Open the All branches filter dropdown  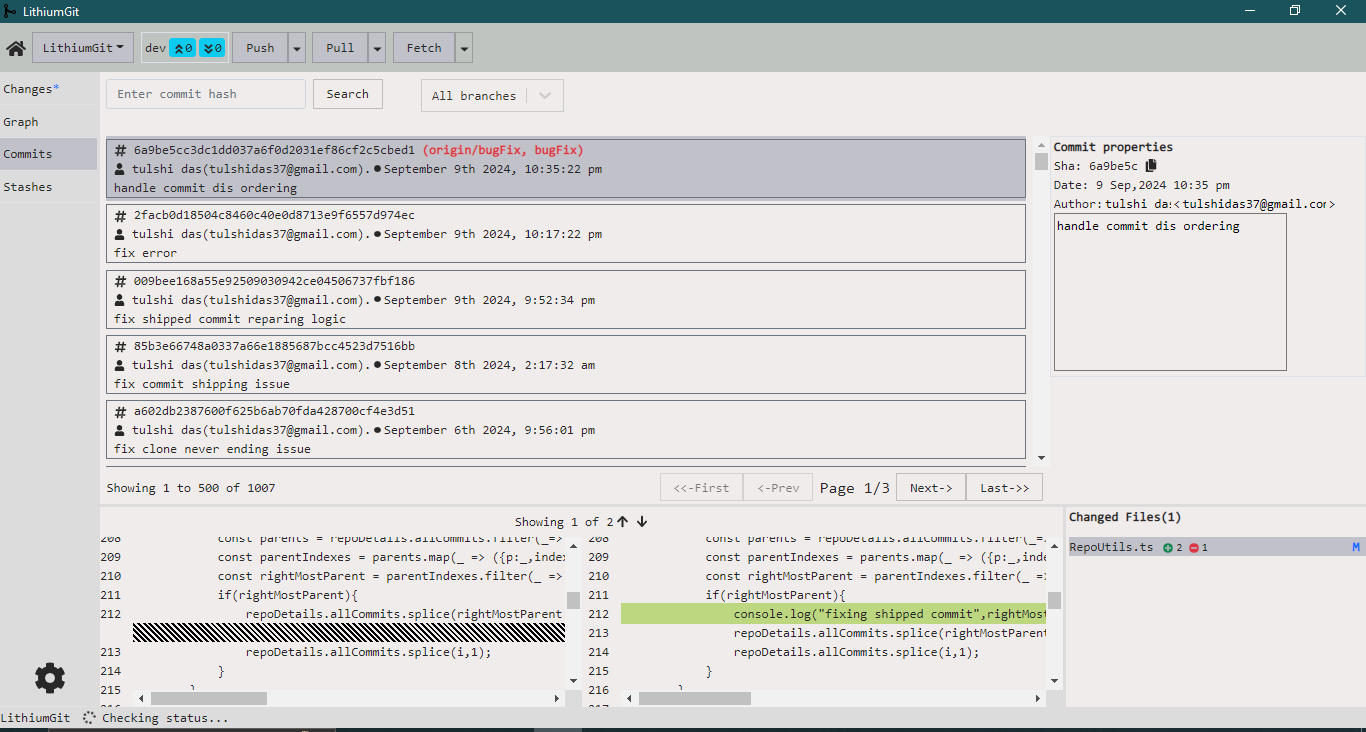click(x=492, y=96)
